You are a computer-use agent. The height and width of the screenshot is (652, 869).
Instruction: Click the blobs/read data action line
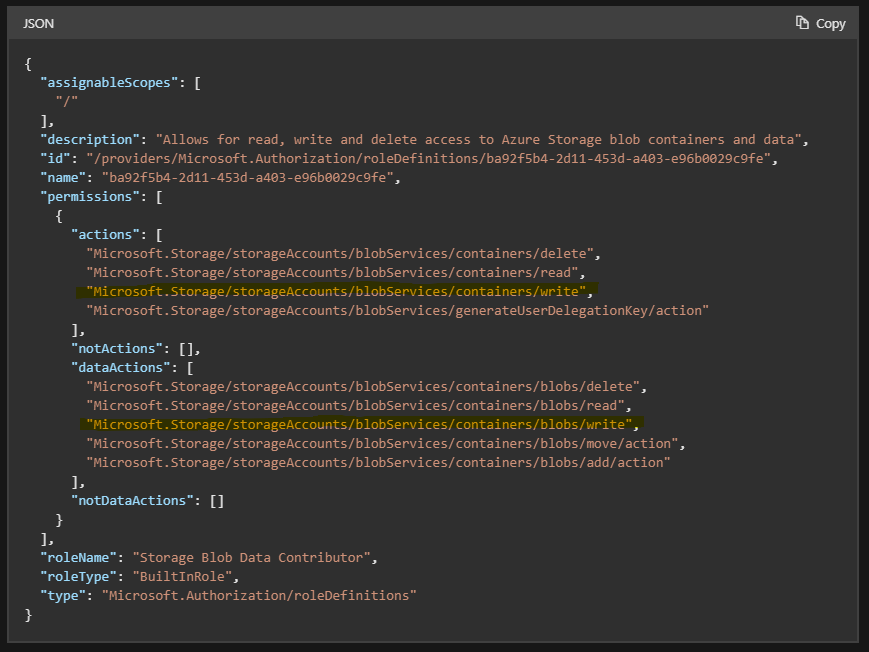coord(355,405)
